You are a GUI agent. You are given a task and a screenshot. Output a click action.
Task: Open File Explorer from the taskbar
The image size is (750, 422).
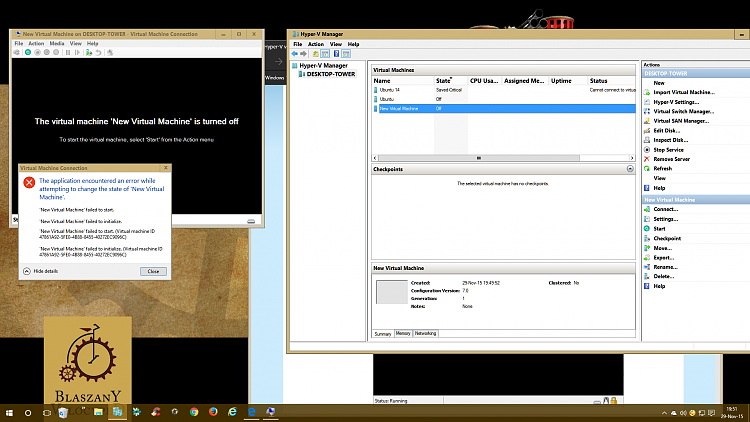98,412
